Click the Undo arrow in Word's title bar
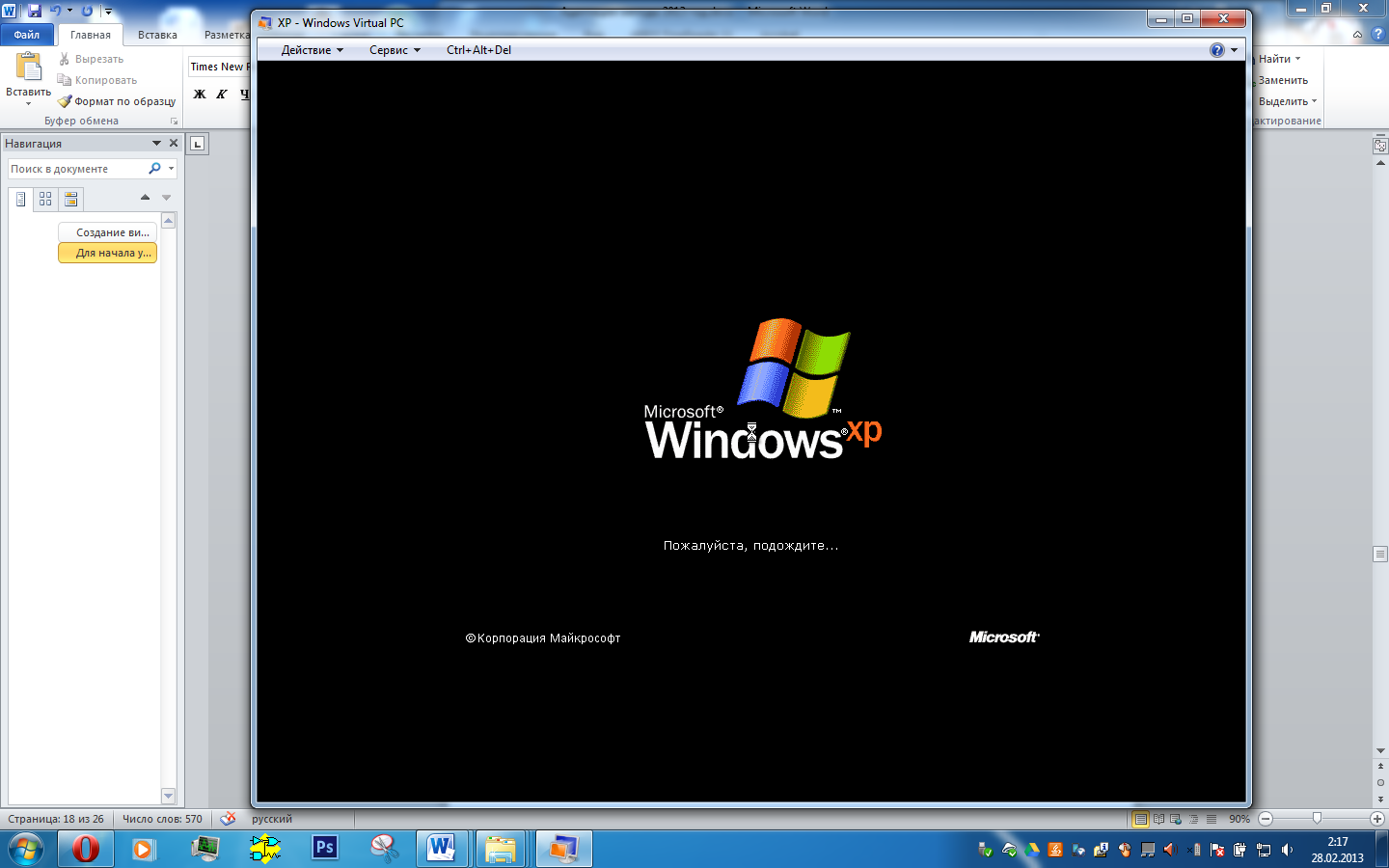Viewport: 1389px width, 868px height. pyautogui.click(x=56, y=11)
